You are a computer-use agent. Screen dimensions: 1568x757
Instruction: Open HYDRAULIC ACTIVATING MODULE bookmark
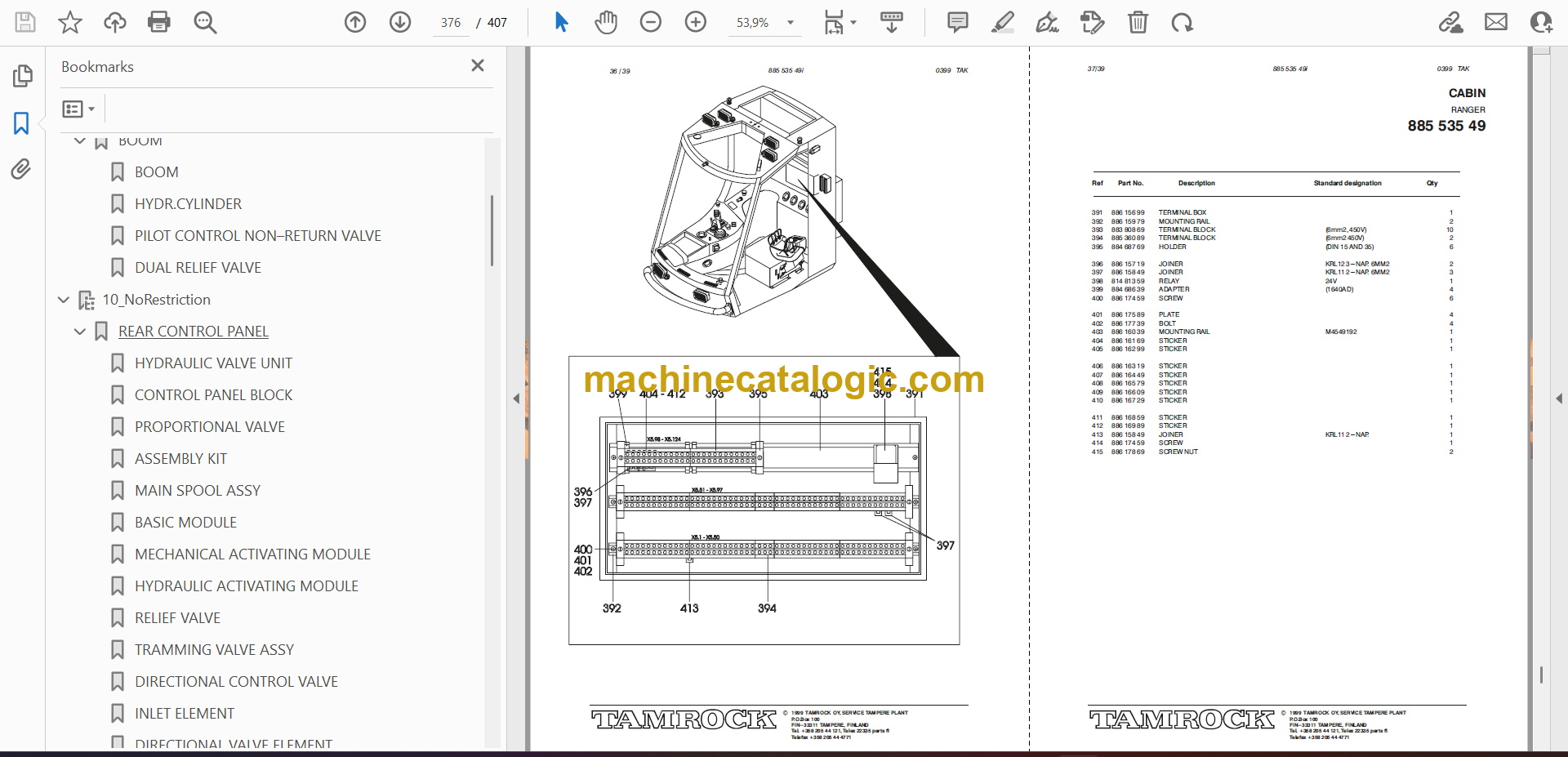coord(247,586)
